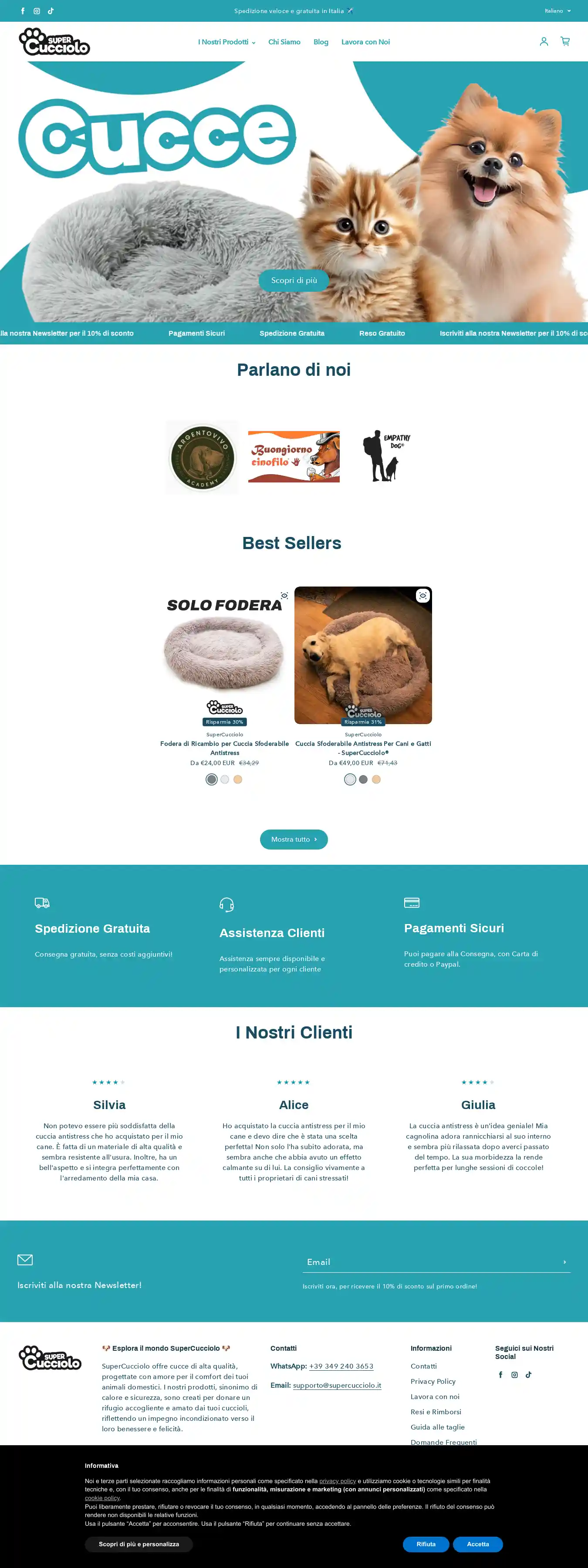The image size is (588, 1568).
Task: Click the quick view icon on Cuccia Sfoderabile product
Action: [422, 595]
